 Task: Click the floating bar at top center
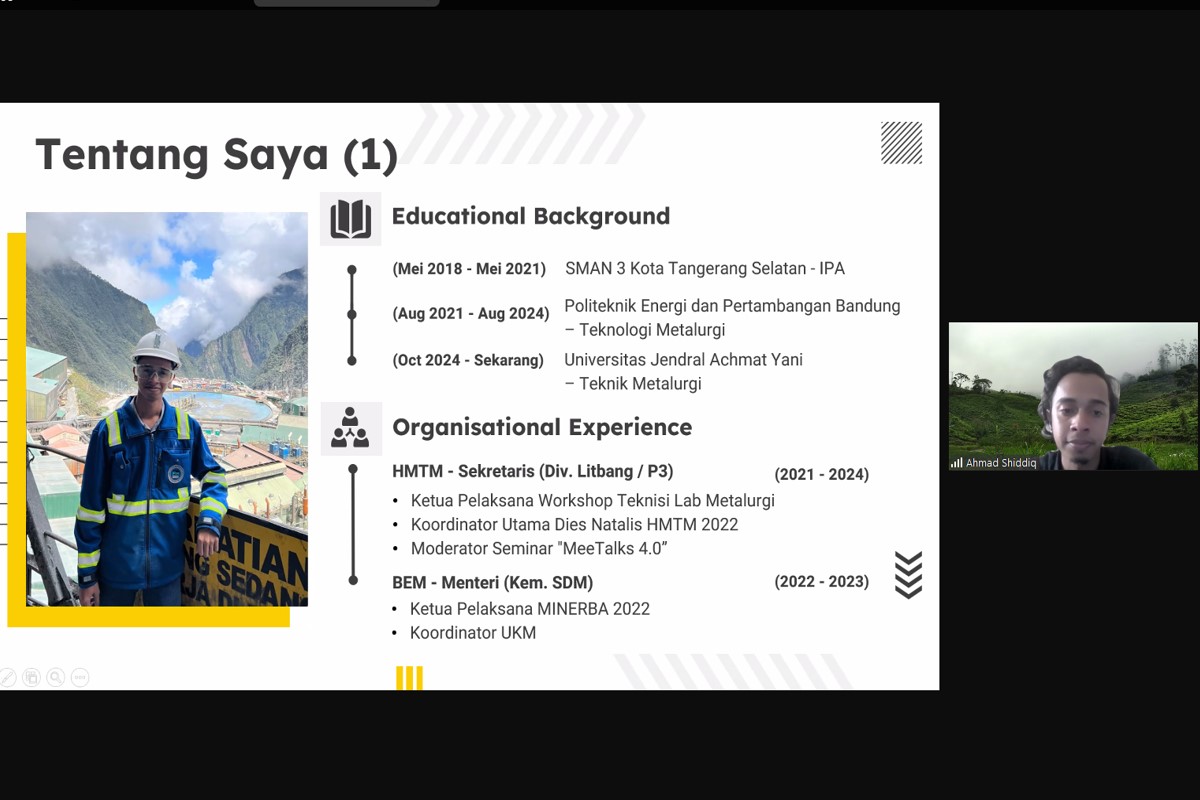346,3
